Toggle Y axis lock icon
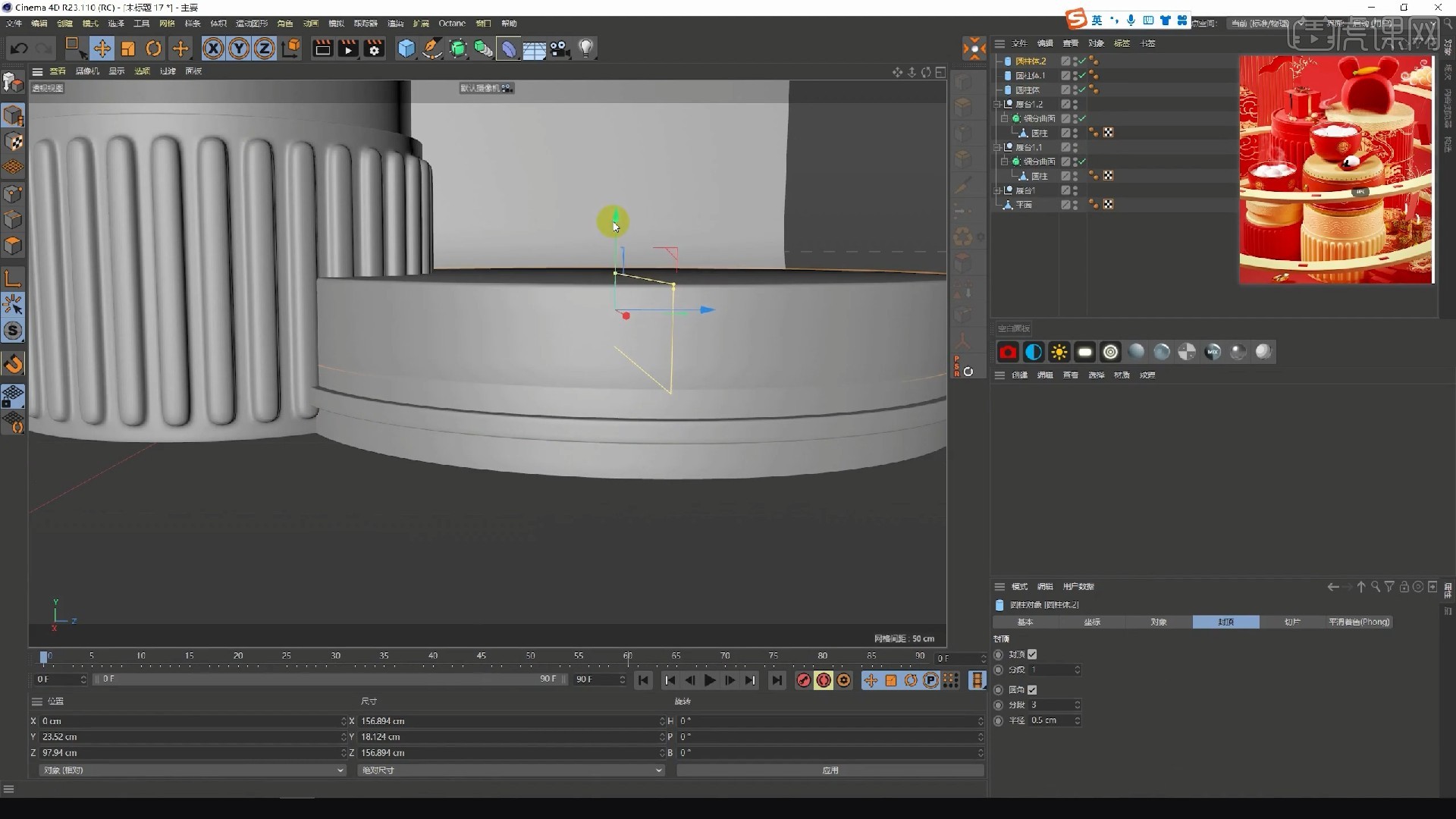 point(239,49)
